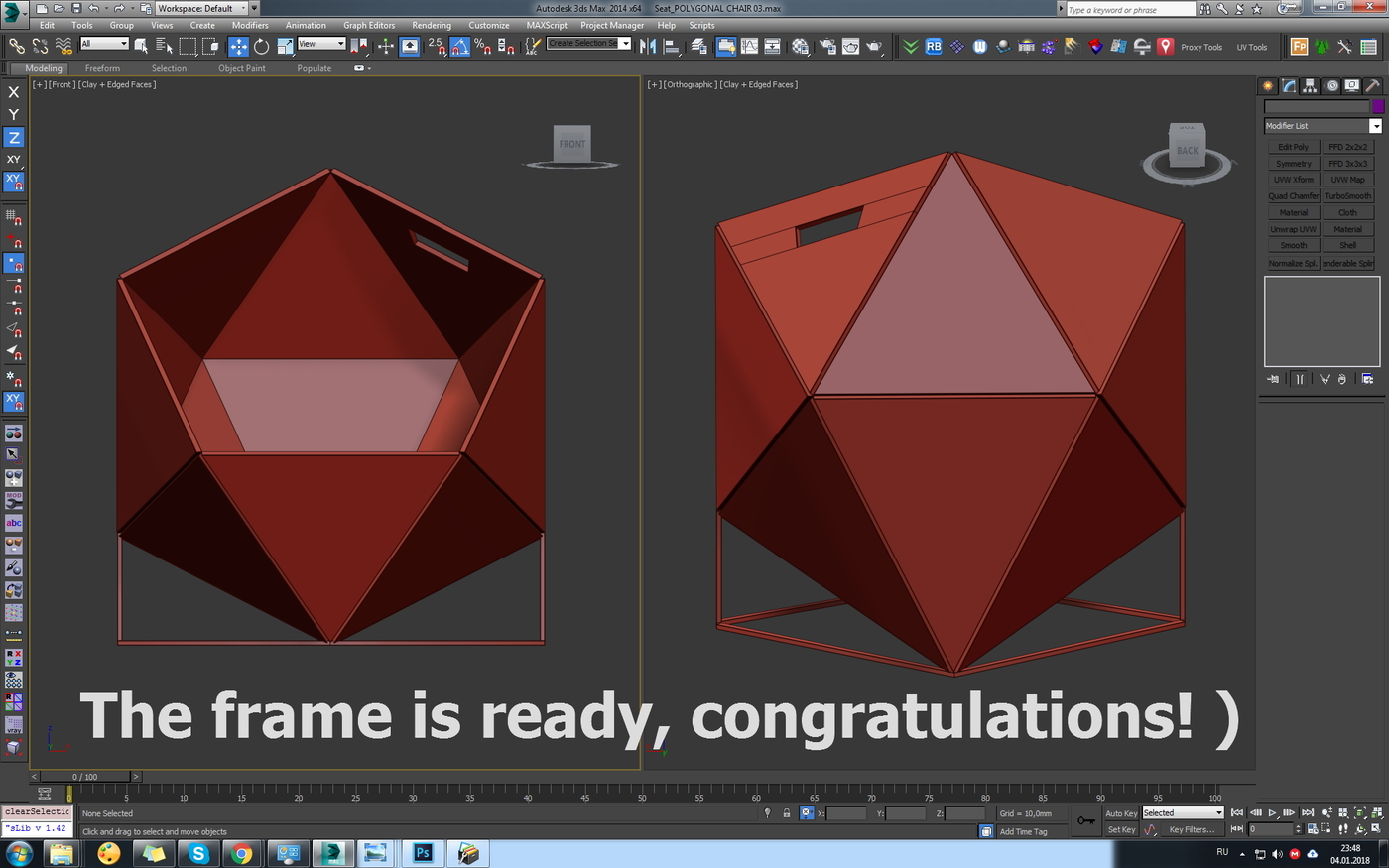Activate the Select and Link tool
Viewport: 1389px width, 868px height.
(x=17, y=46)
